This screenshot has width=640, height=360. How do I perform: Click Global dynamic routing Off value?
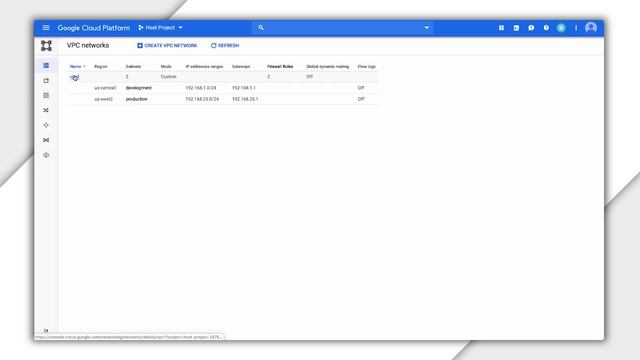point(309,77)
